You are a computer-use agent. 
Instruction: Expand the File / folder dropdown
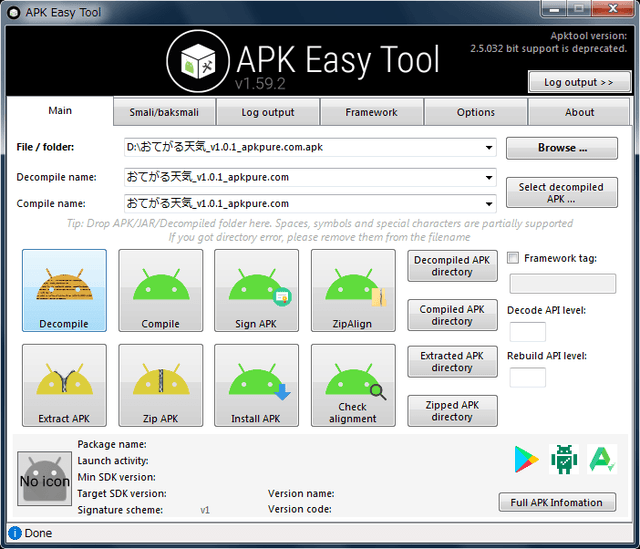(489, 147)
